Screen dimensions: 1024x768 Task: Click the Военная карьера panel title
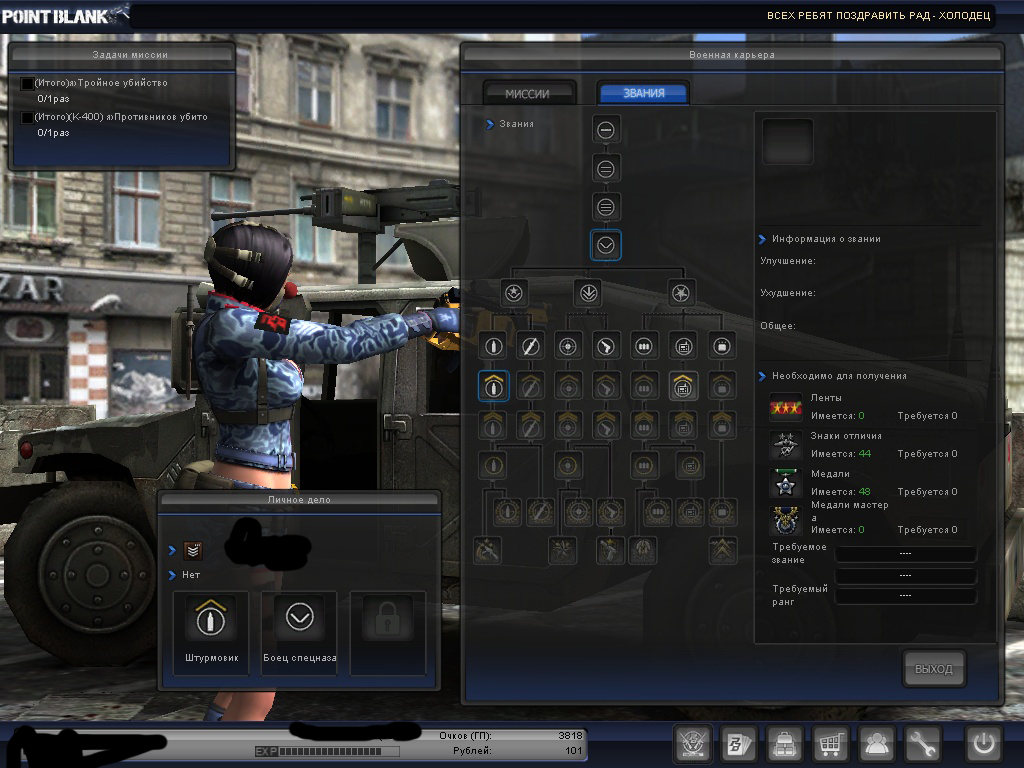pos(732,55)
